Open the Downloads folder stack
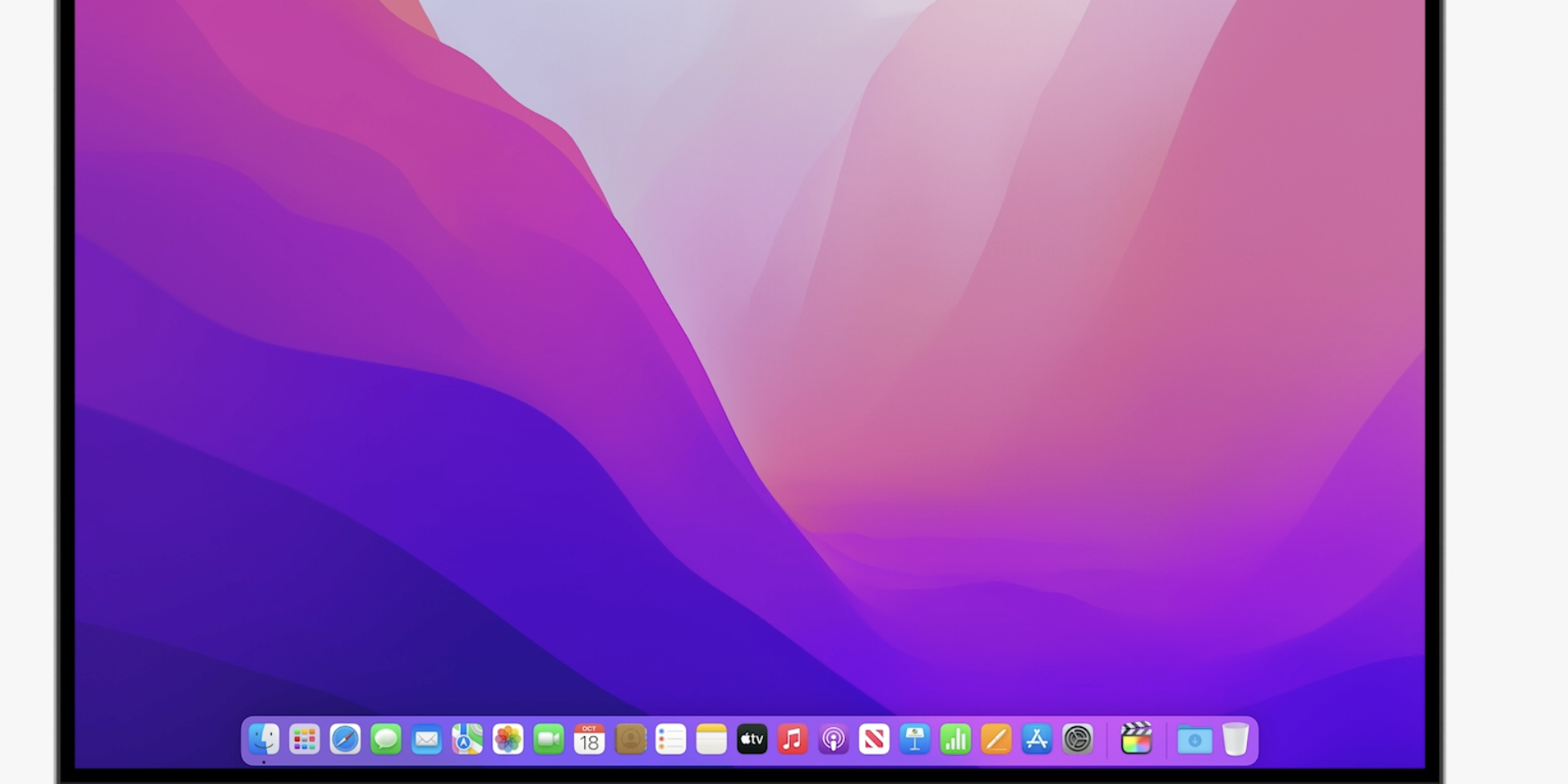 [1194, 740]
